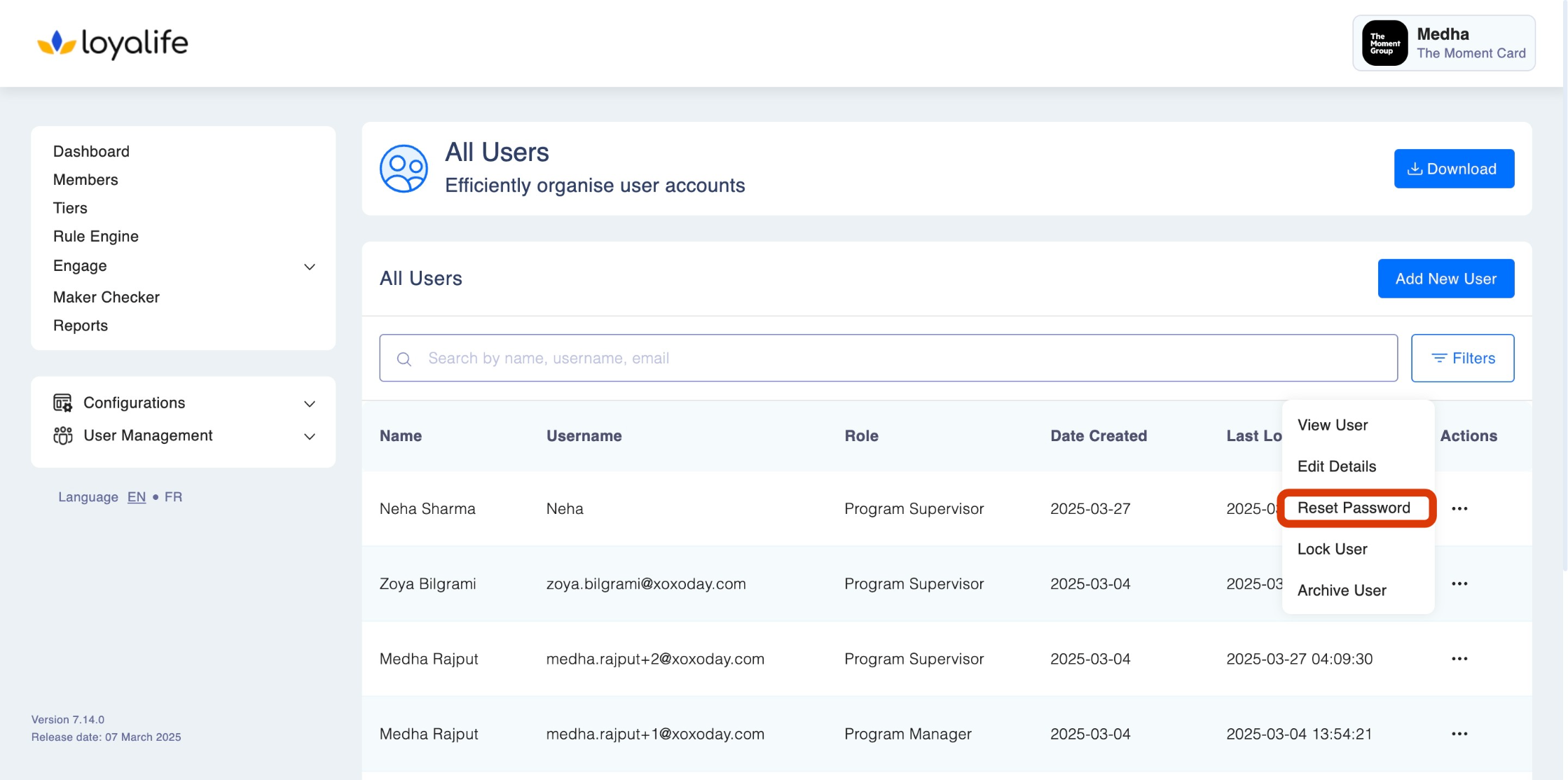Open actions menu for Neha Sharma

tap(1459, 509)
